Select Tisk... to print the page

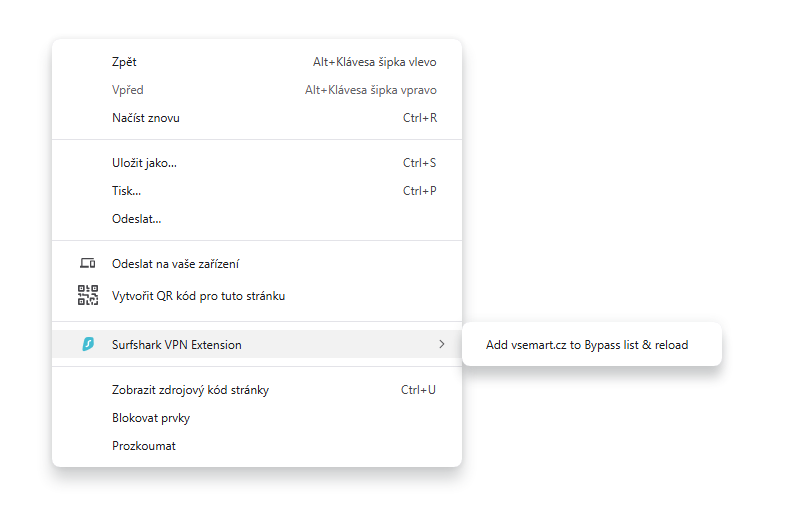[126, 191]
